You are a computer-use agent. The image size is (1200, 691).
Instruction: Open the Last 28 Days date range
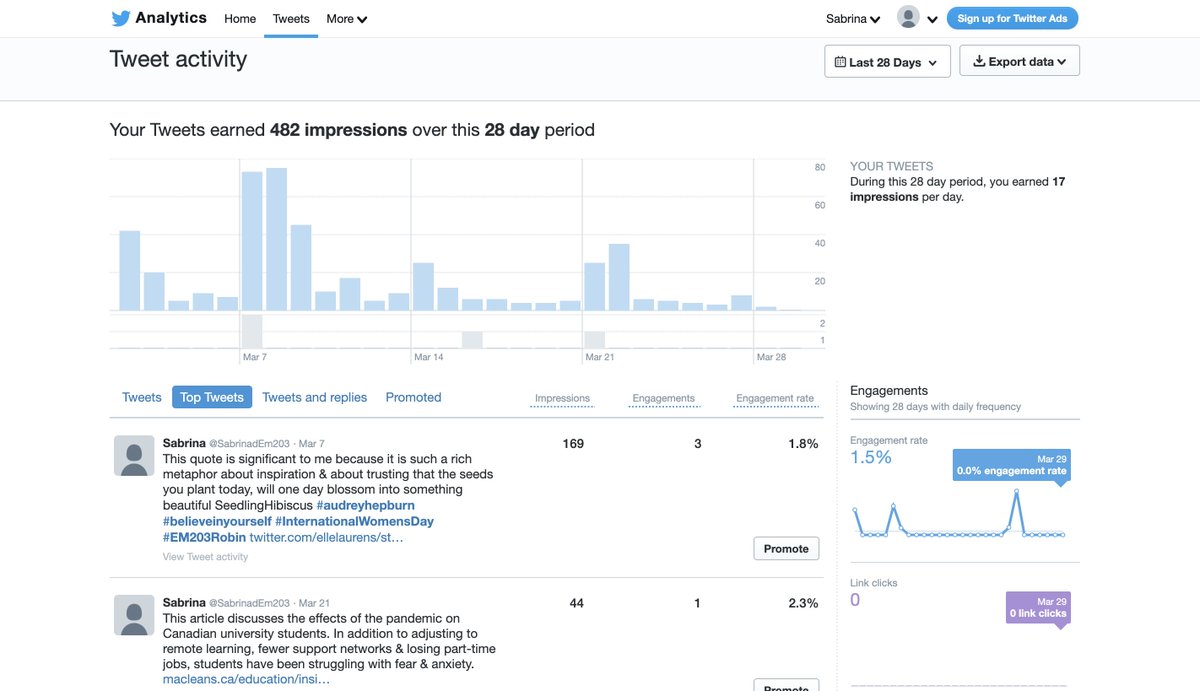tap(887, 62)
